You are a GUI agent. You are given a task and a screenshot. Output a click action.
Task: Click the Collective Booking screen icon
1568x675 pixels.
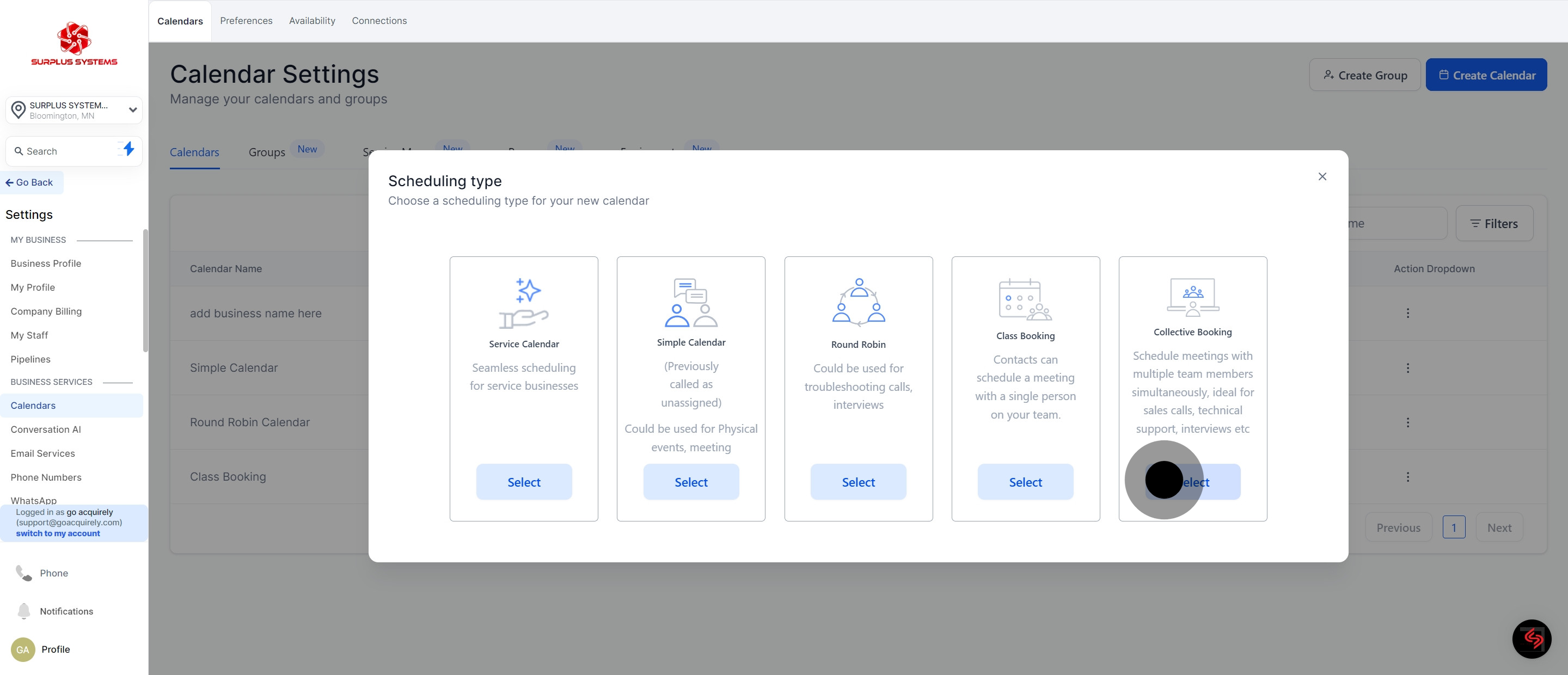[1192, 297]
